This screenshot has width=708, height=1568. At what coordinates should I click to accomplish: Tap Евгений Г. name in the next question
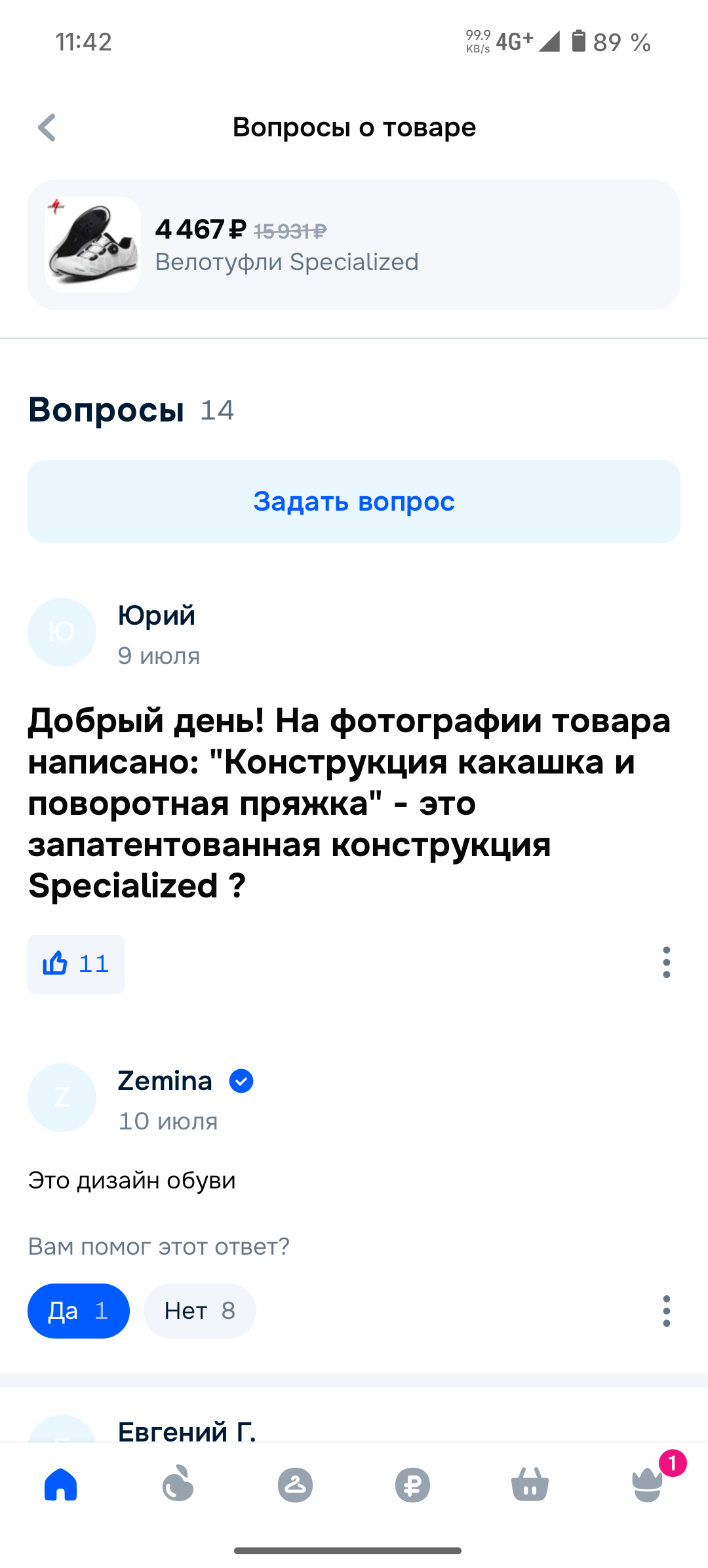pos(187,1431)
